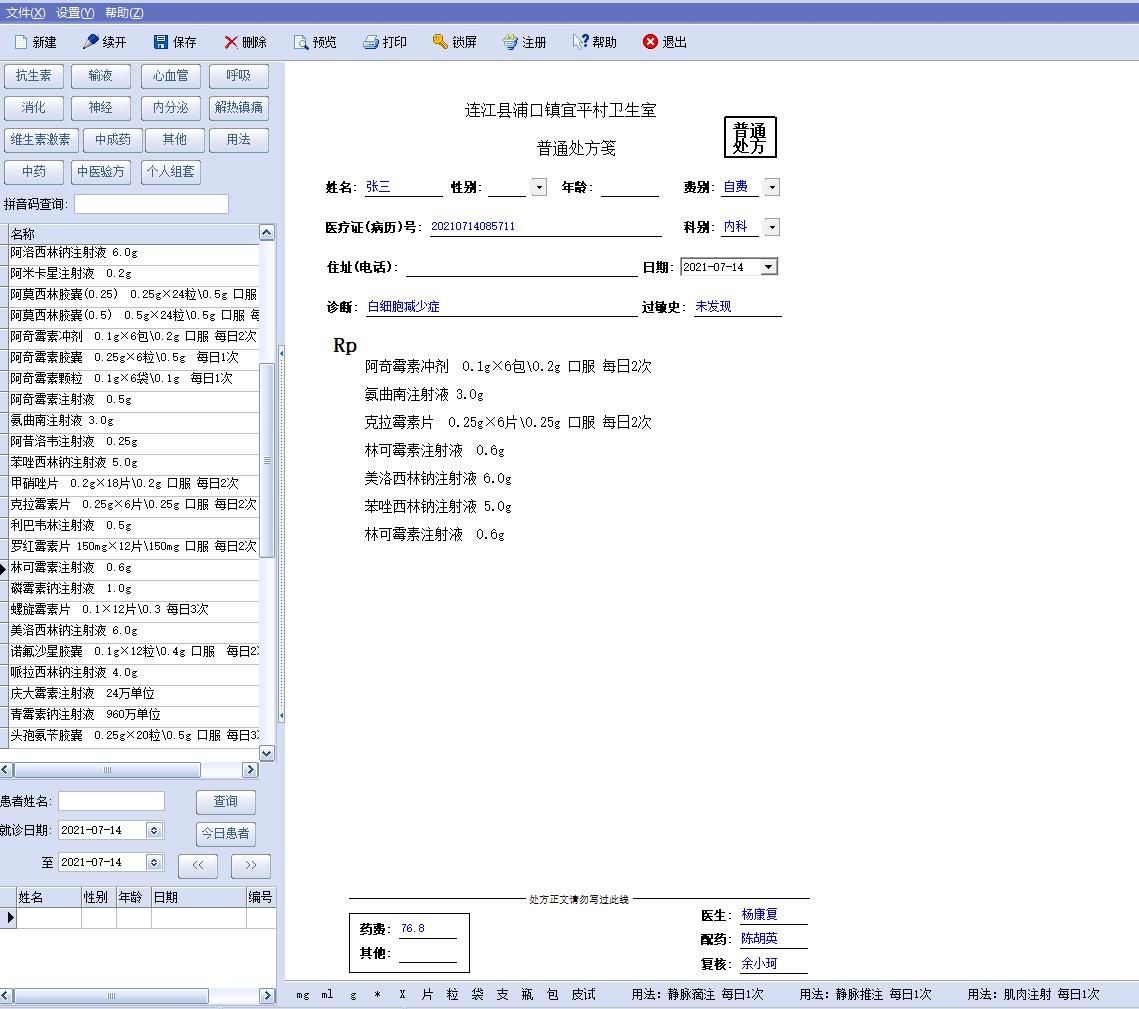Lock the screen with 锁屏 icon

click(440, 42)
